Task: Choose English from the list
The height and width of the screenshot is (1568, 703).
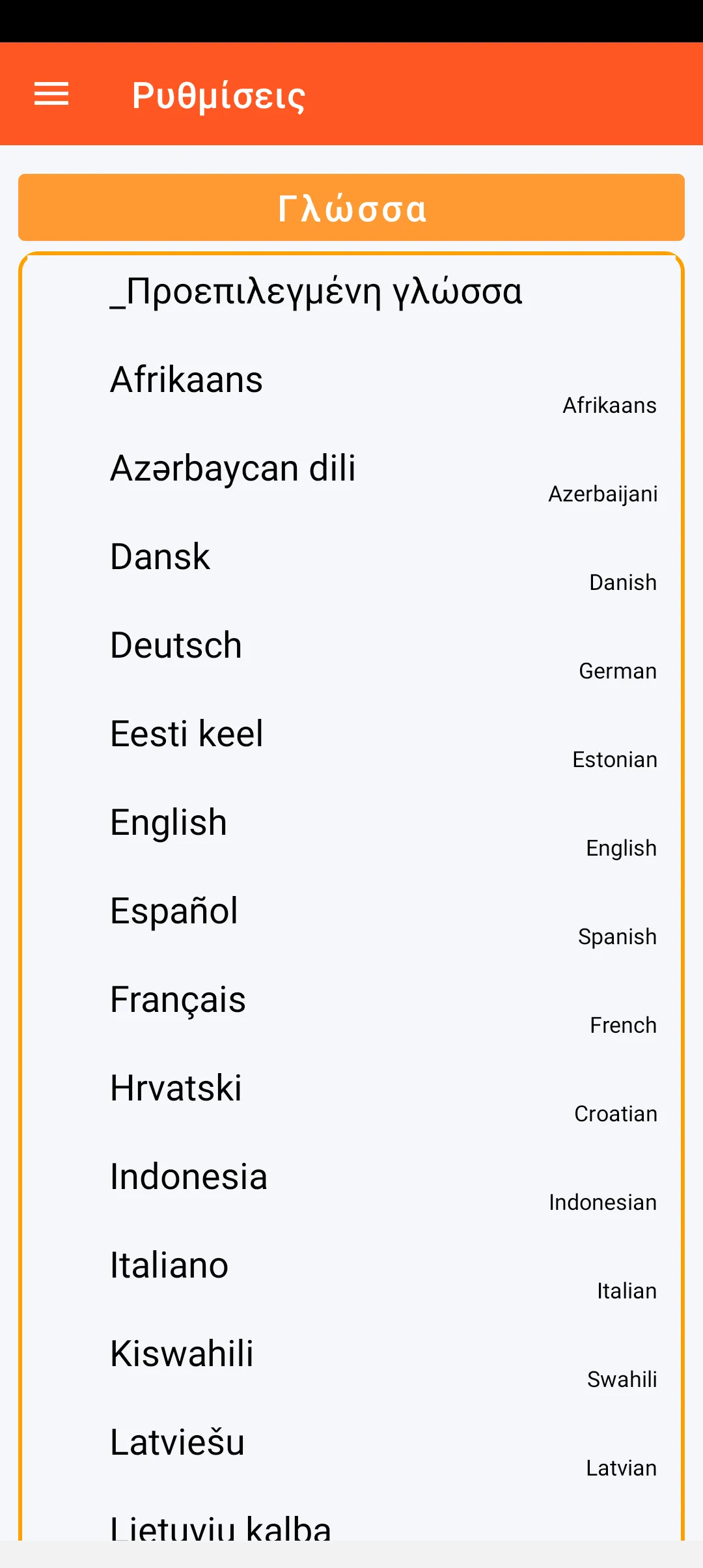Action: click(x=169, y=822)
